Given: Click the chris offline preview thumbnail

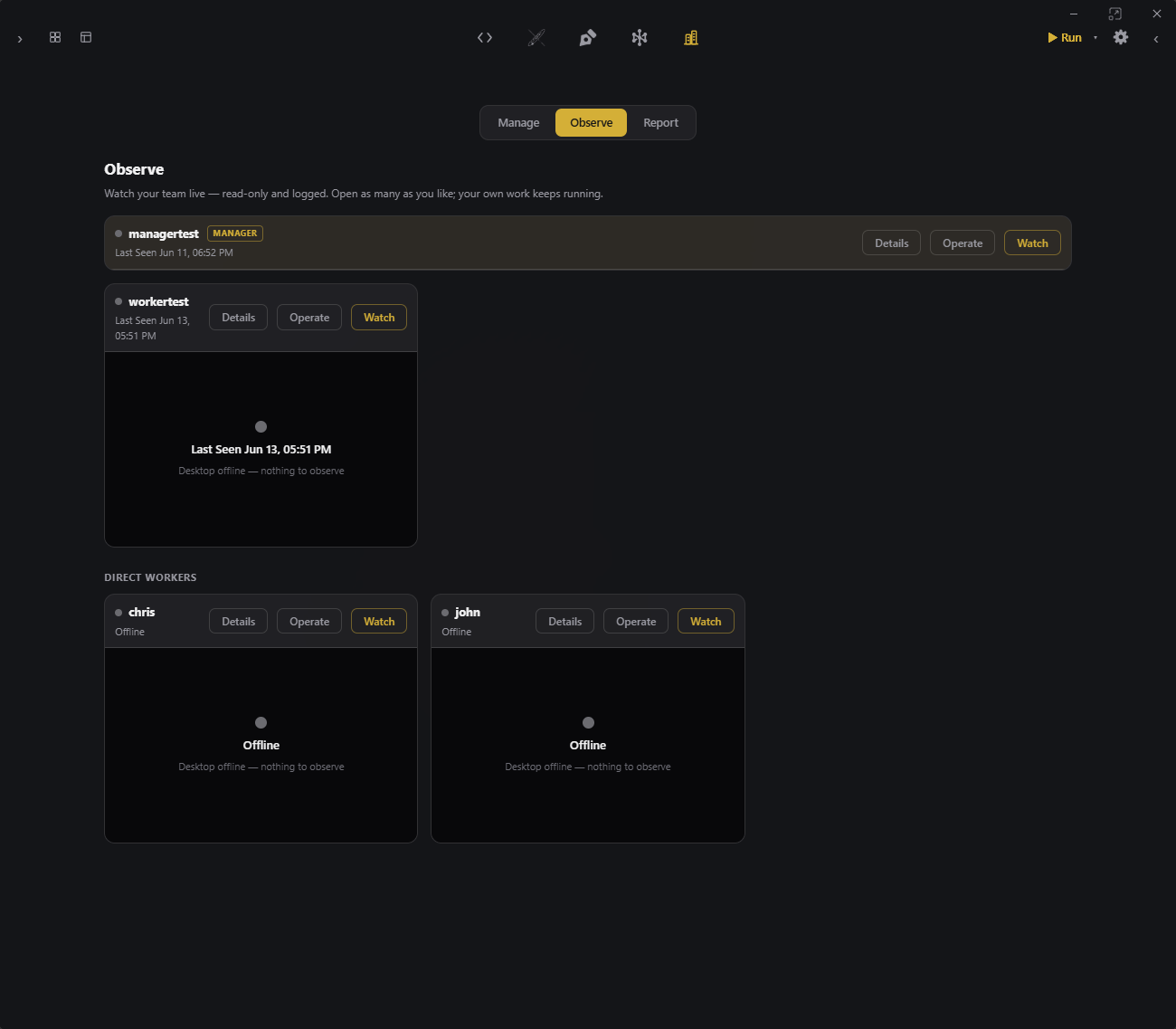Looking at the screenshot, I should [261, 745].
